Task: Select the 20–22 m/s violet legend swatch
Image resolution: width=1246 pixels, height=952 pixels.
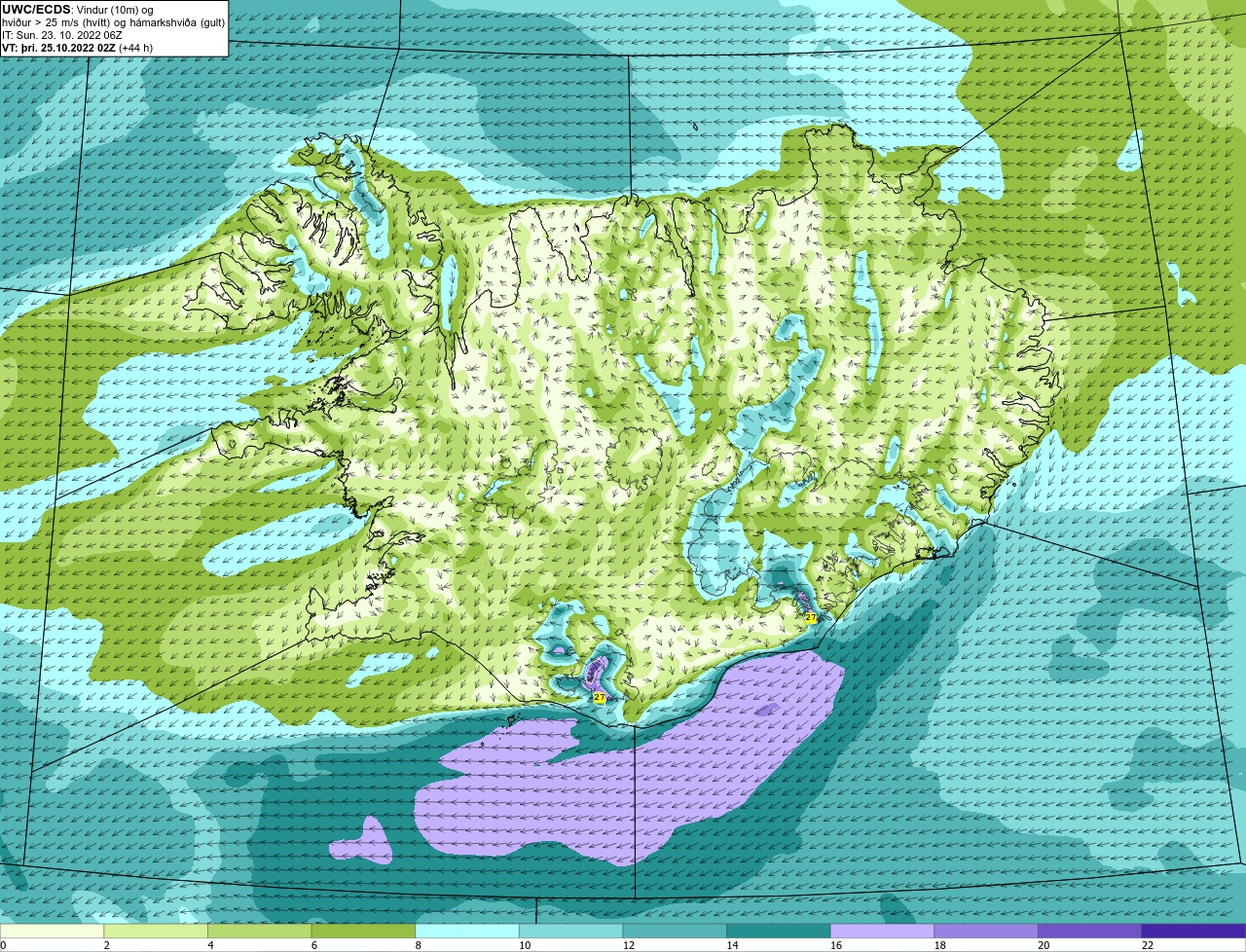Action: tap(1089, 932)
